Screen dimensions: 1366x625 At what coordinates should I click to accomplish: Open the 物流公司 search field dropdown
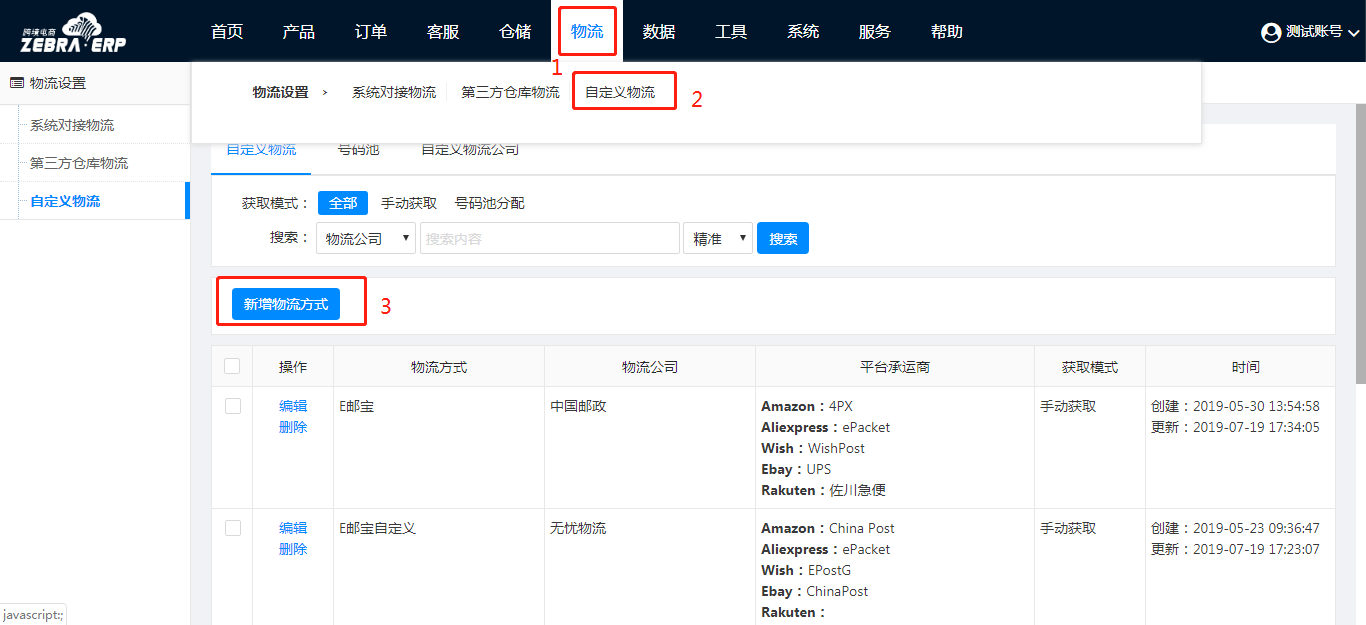click(x=366, y=239)
